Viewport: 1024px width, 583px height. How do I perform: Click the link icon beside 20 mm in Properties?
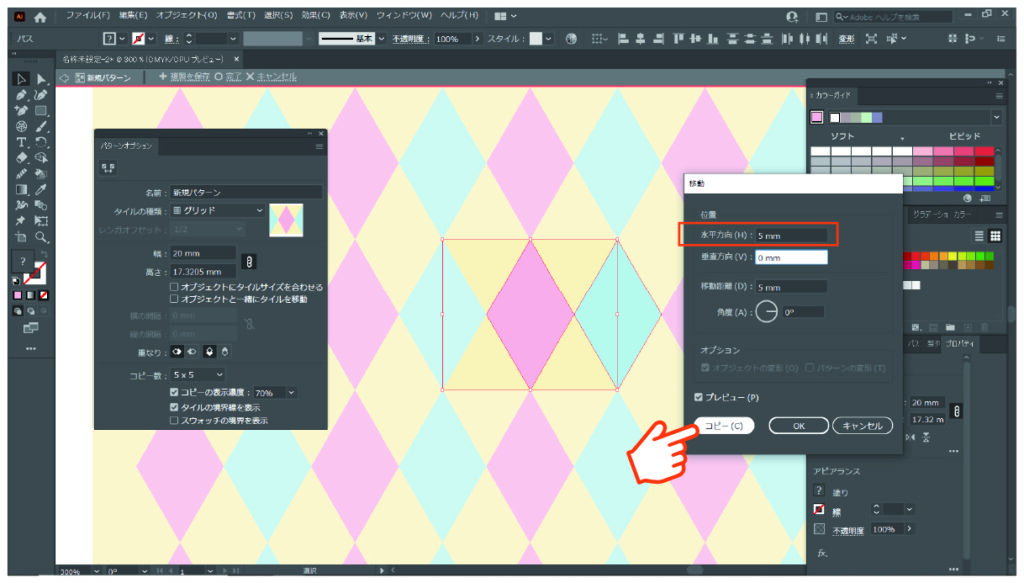click(x=956, y=411)
